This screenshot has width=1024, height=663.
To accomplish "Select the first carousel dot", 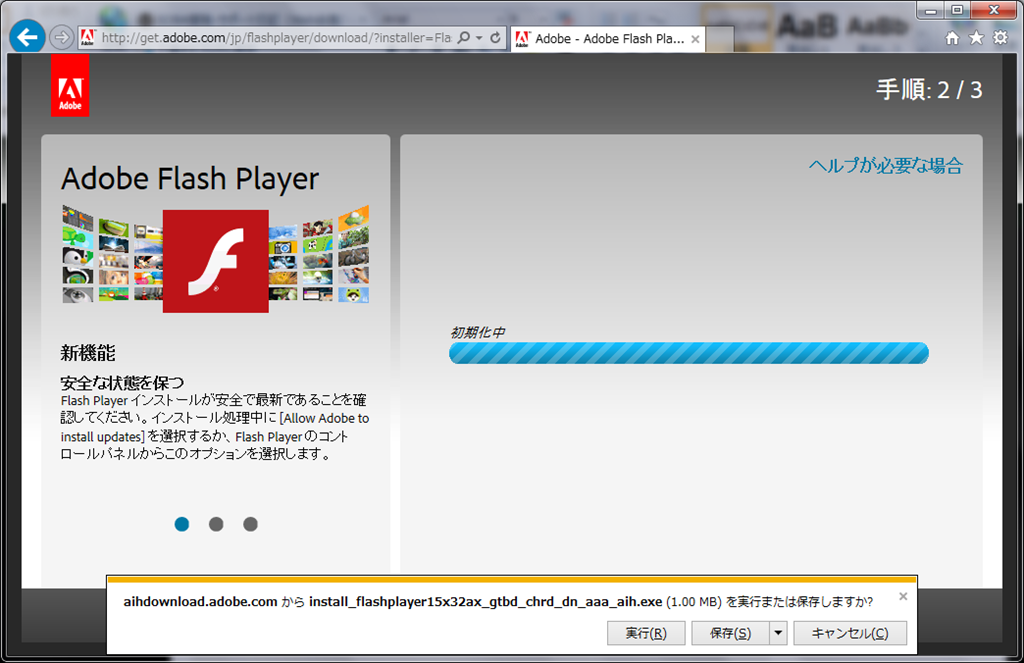I will pyautogui.click(x=182, y=524).
